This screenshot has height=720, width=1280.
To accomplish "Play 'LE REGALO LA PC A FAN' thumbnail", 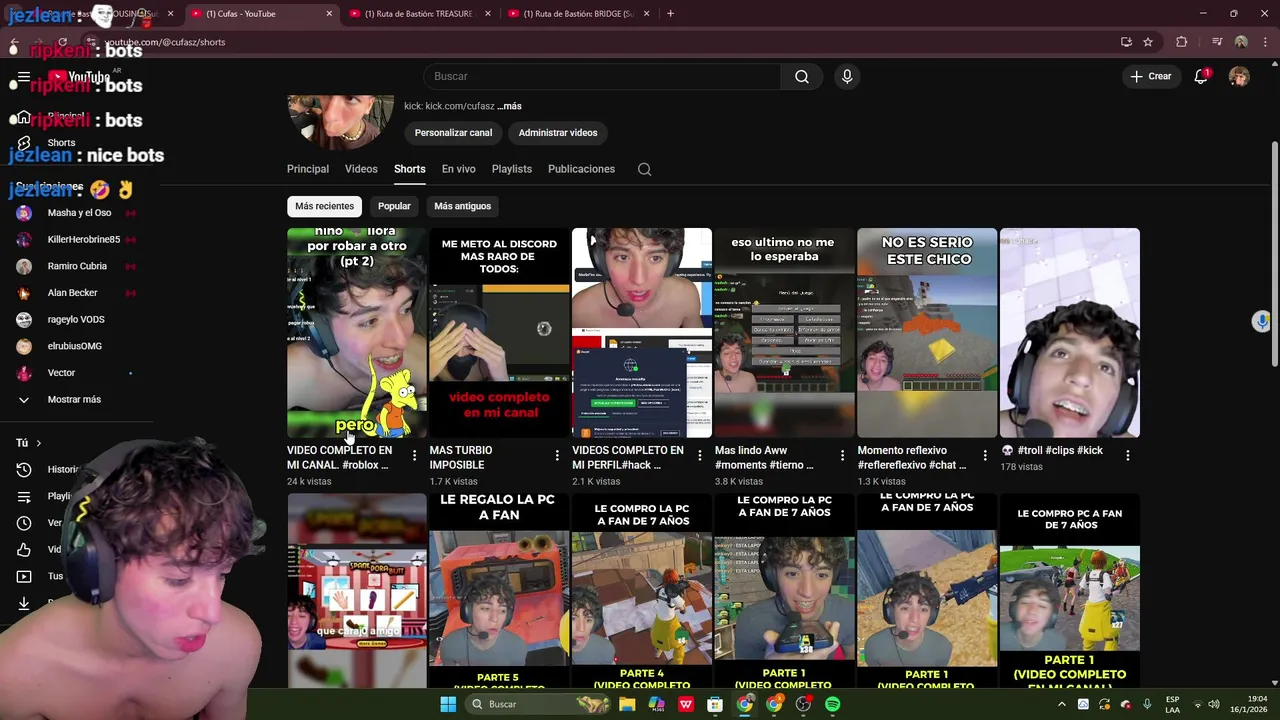I will coord(499,590).
